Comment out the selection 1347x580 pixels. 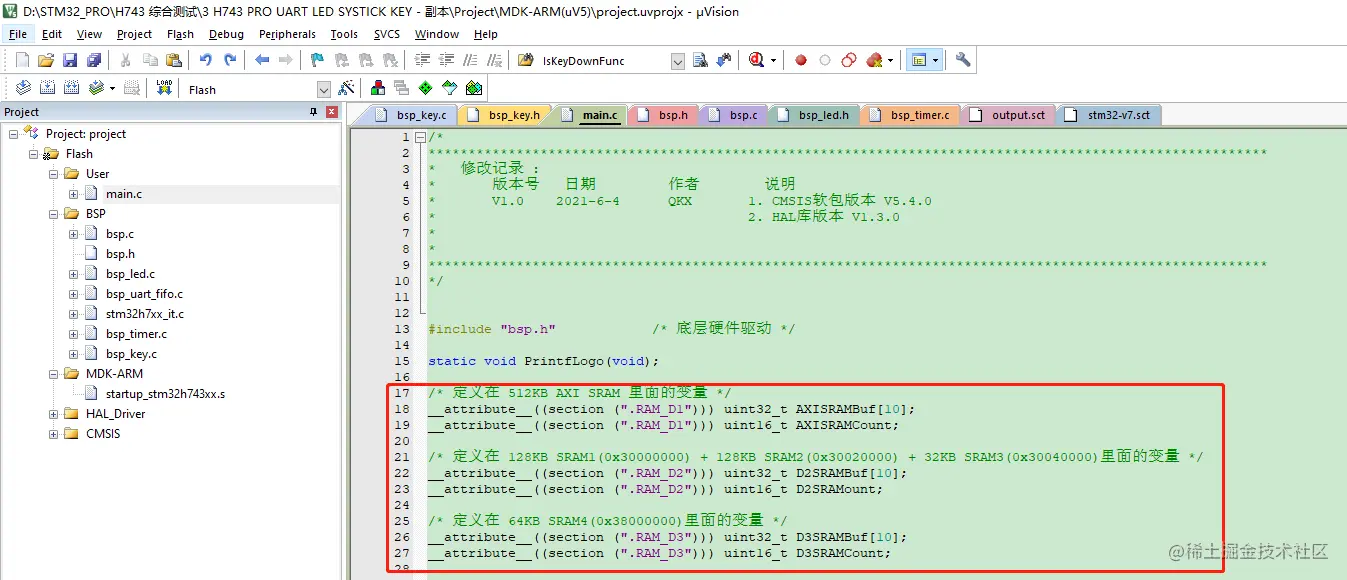470,60
